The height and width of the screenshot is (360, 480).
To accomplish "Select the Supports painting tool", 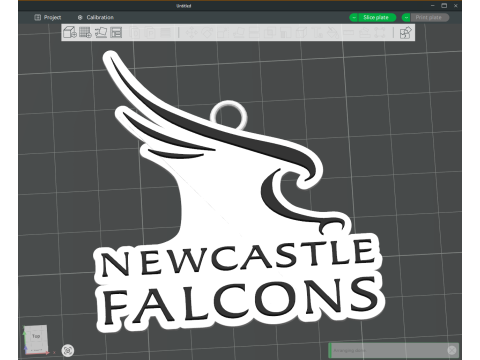I will pyautogui.click(x=285, y=32).
